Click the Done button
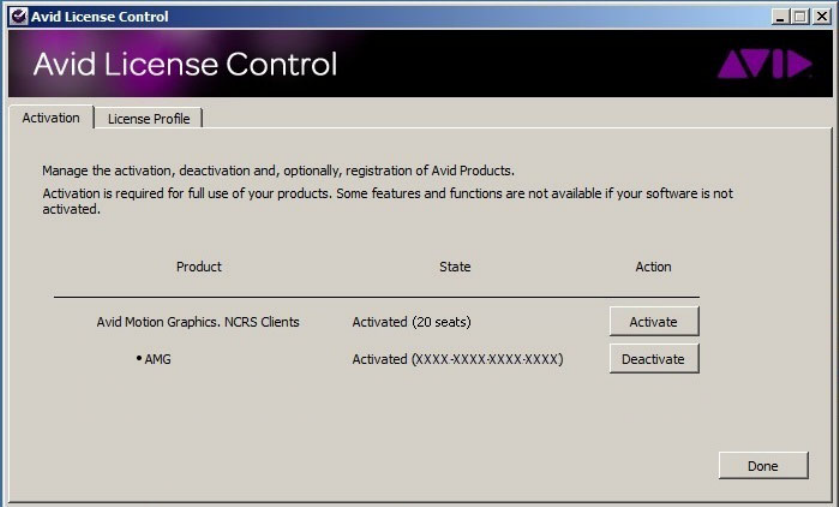The height and width of the screenshot is (507, 839). tap(763, 466)
